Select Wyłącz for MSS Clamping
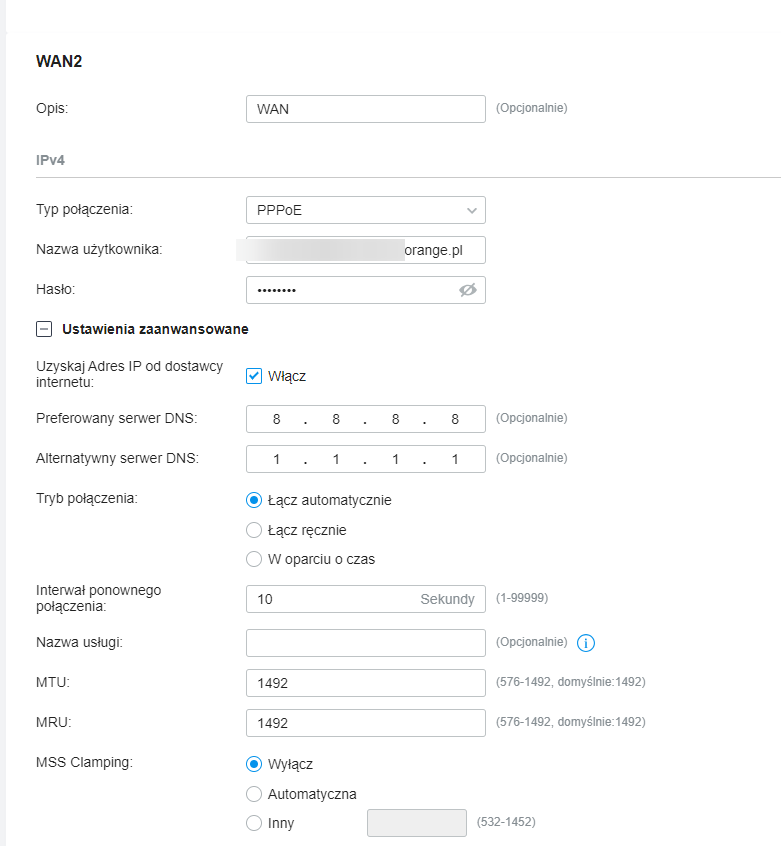Viewport: 781px width, 846px height. [x=254, y=764]
